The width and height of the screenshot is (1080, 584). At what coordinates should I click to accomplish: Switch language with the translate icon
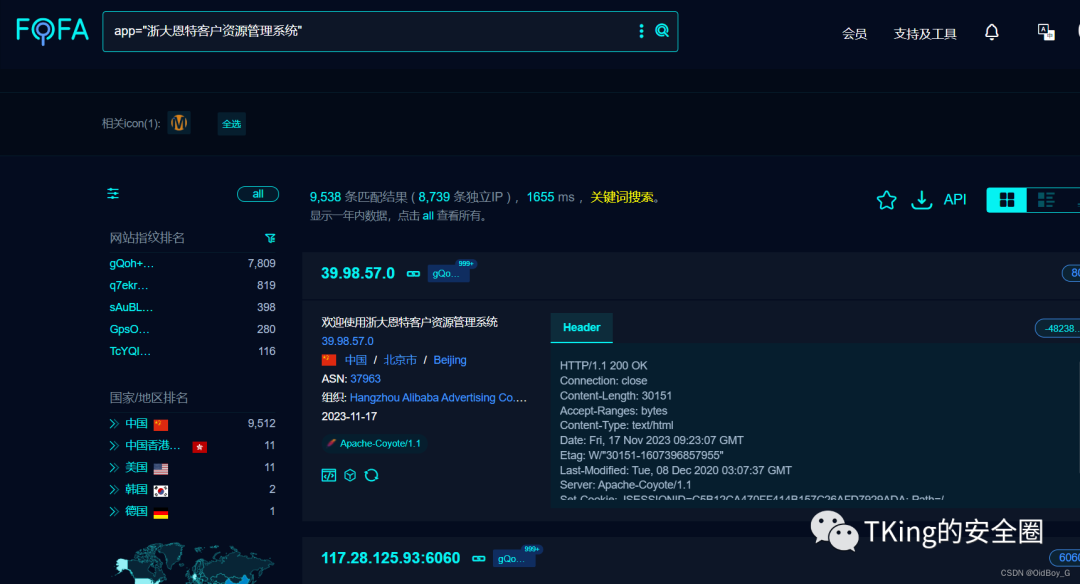1046,32
